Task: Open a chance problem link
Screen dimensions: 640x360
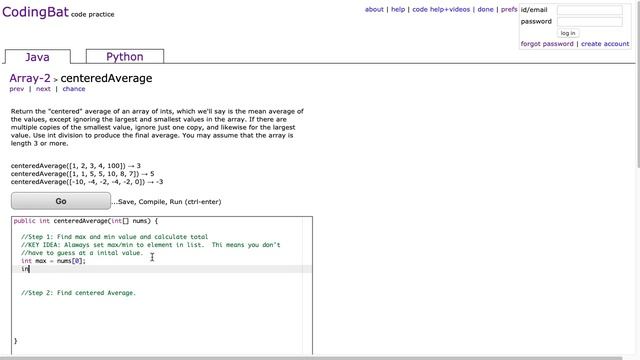Action: pyautogui.click(x=74, y=89)
